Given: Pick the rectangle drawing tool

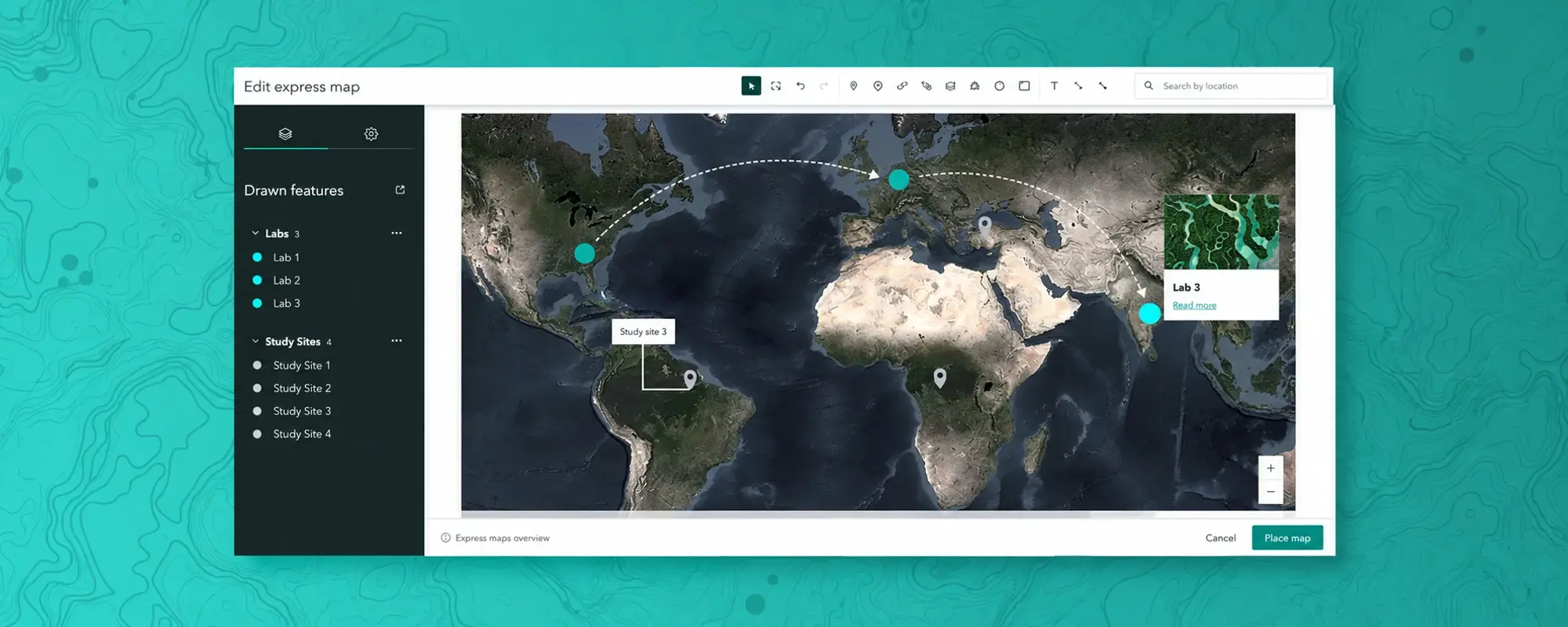Looking at the screenshot, I should [x=1024, y=86].
